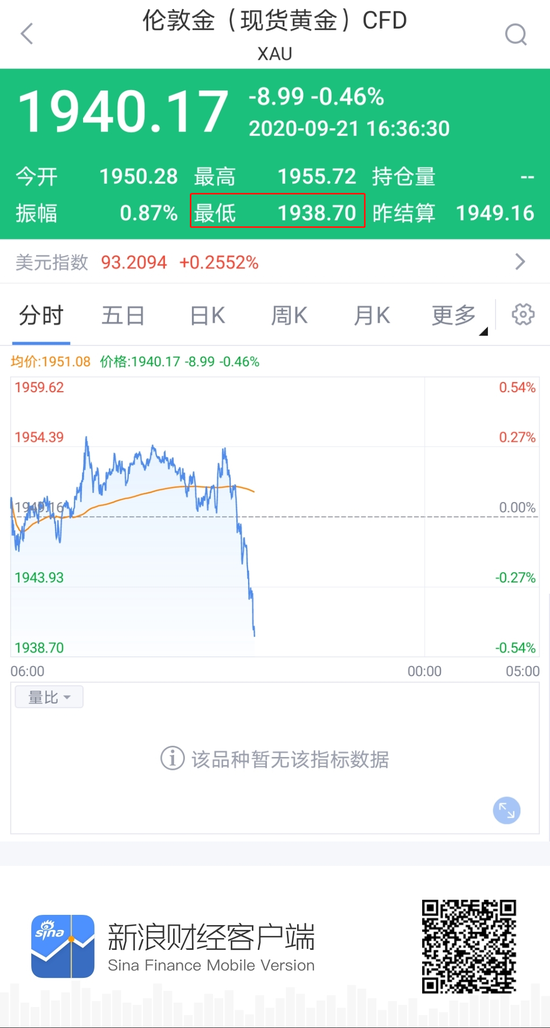Open the 美元指数 row chevron
The image size is (550, 1028).
tap(521, 262)
